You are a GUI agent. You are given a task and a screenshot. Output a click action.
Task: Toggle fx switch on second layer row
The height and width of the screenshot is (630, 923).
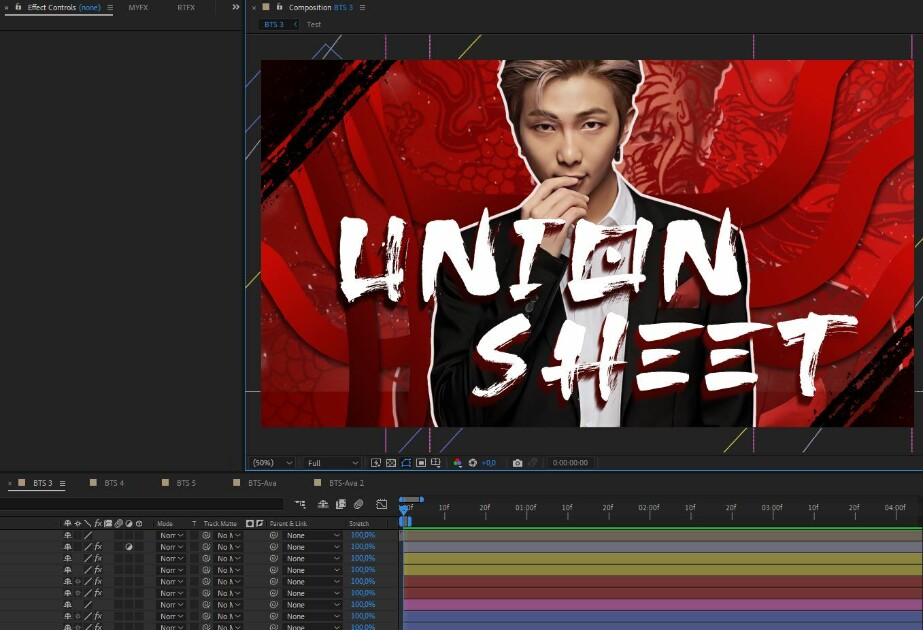click(x=98, y=547)
